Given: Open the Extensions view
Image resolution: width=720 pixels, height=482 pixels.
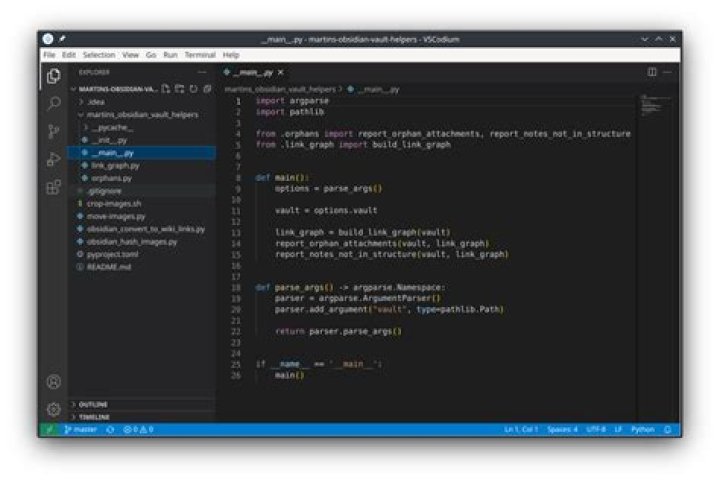Looking at the screenshot, I should [x=54, y=187].
